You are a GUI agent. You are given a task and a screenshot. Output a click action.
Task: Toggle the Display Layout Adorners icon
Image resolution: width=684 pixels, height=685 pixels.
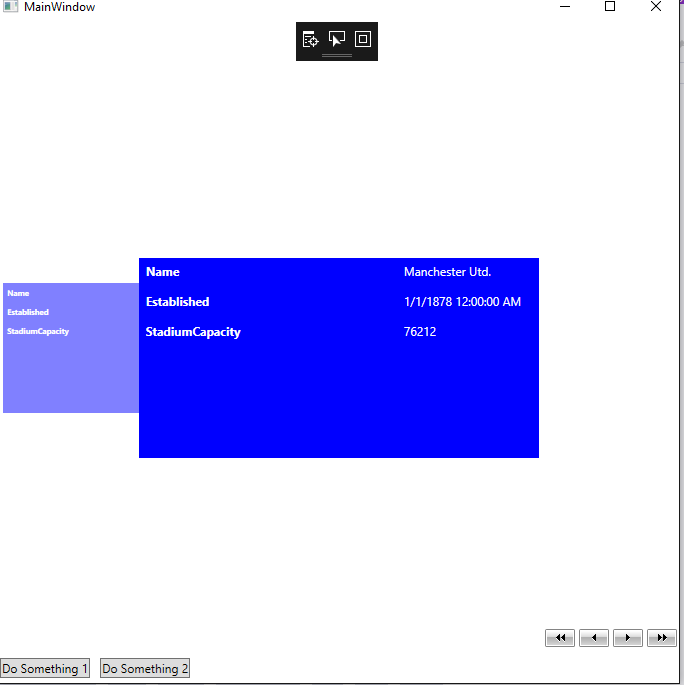[x=363, y=39]
